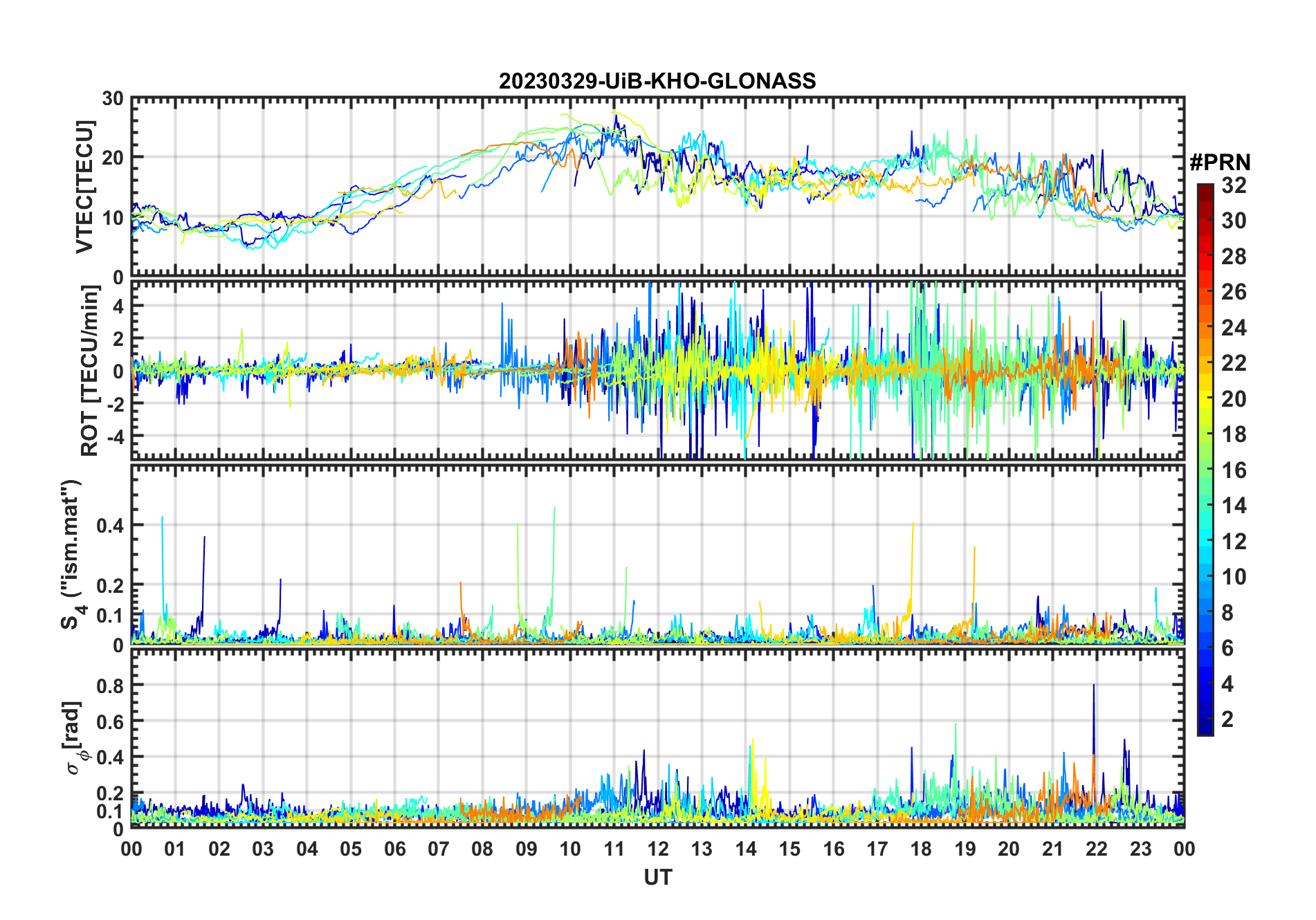
Task: Click the 06 hour tick on UT axis
Action: [394, 849]
